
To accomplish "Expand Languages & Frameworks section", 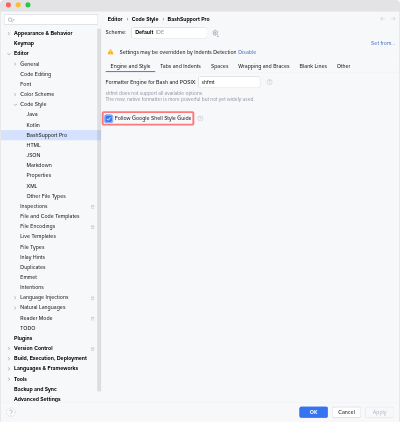I will click(9, 368).
